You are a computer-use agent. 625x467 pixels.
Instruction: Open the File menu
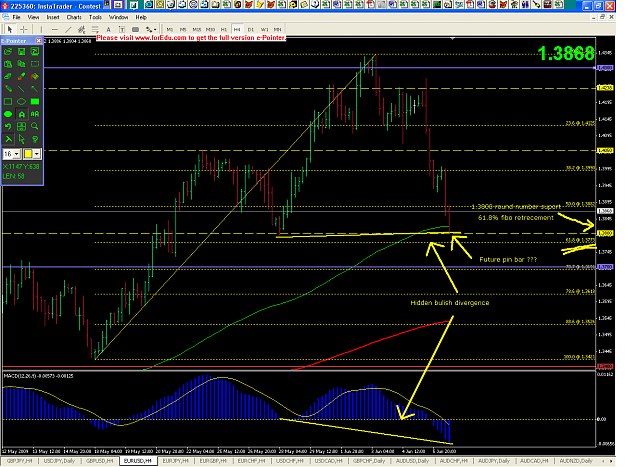coord(16,18)
